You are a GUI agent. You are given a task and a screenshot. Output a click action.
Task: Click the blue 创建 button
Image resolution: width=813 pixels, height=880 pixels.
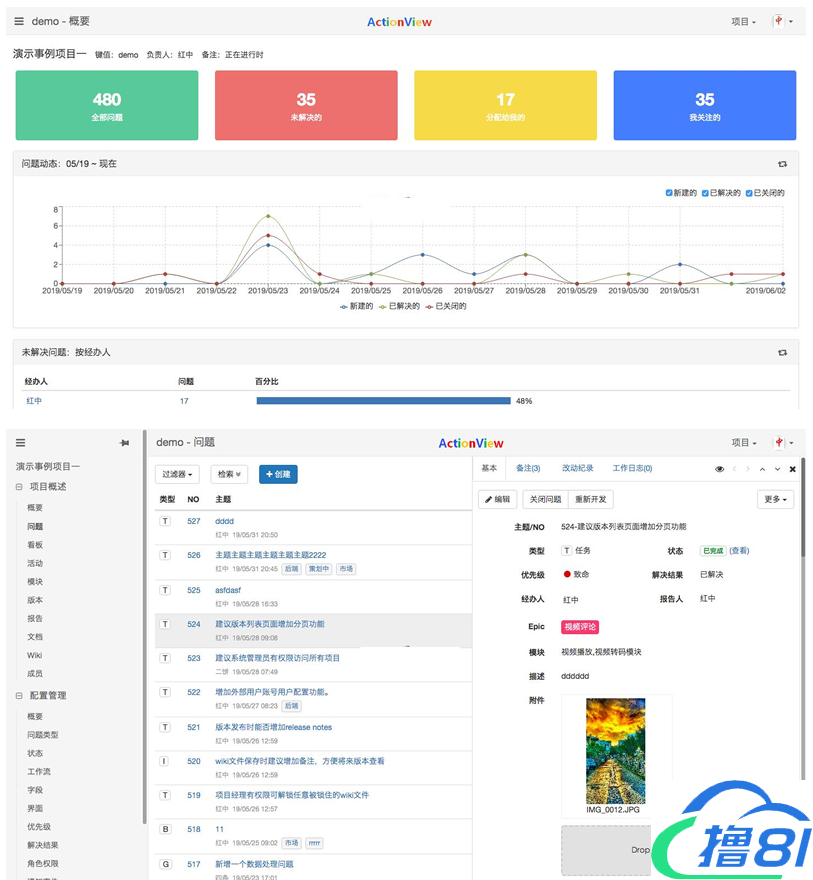(278, 474)
